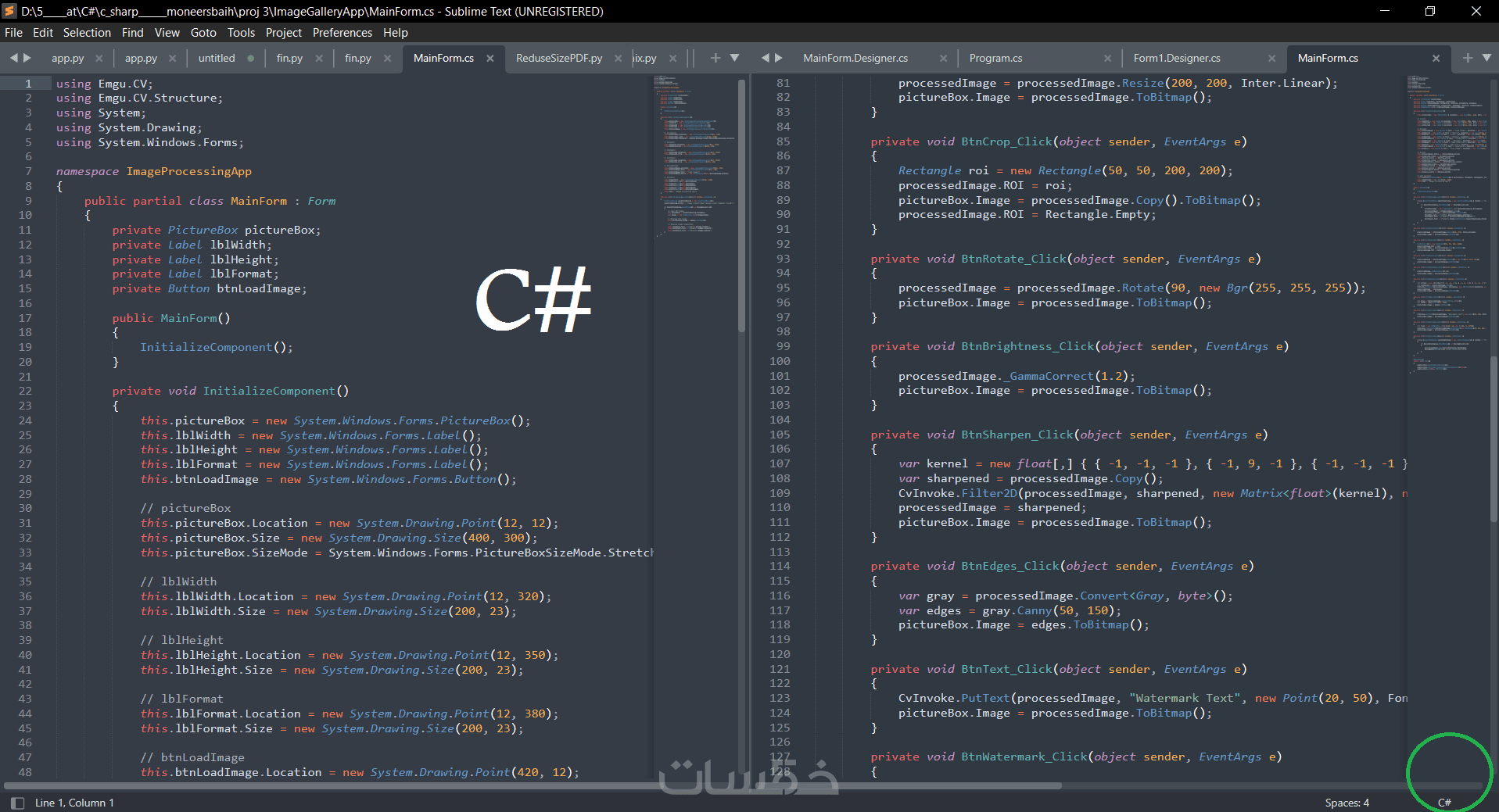Open the tab list dropdown of the Program.cs tab group
The height and width of the screenshot is (812, 1499).
click(x=1486, y=58)
